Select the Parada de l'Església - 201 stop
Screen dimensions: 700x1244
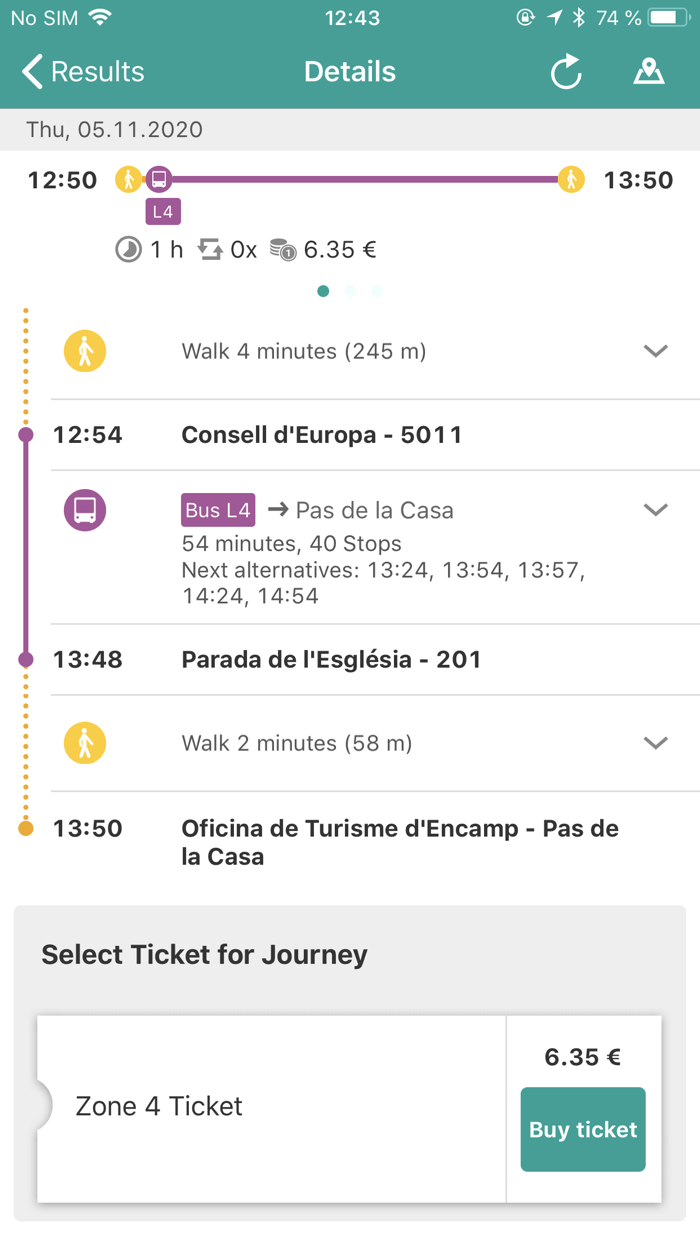(x=331, y=660)
